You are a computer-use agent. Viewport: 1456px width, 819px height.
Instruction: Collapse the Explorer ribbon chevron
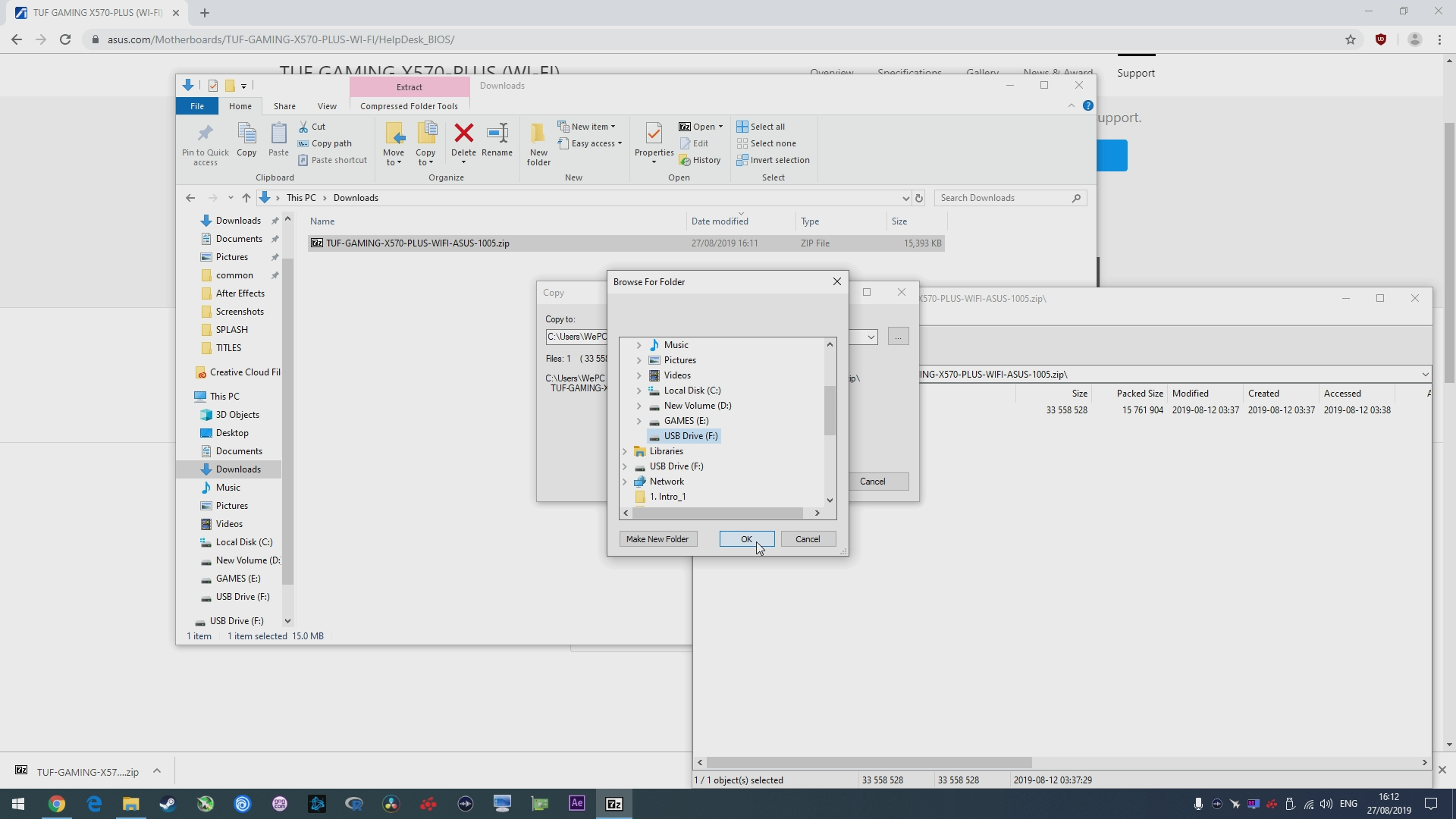point(1071,105)
